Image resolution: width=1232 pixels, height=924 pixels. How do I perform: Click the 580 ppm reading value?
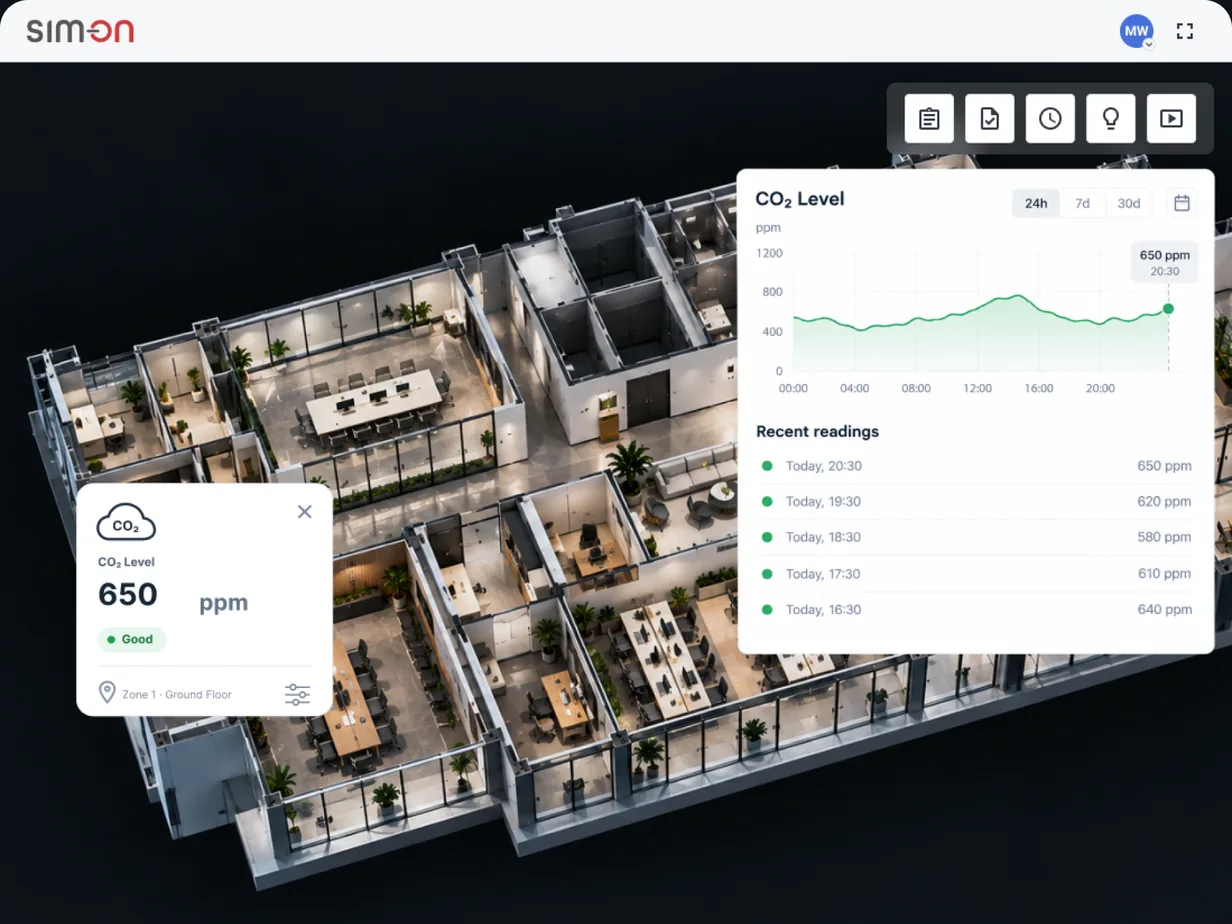[x=1164, y=538]
